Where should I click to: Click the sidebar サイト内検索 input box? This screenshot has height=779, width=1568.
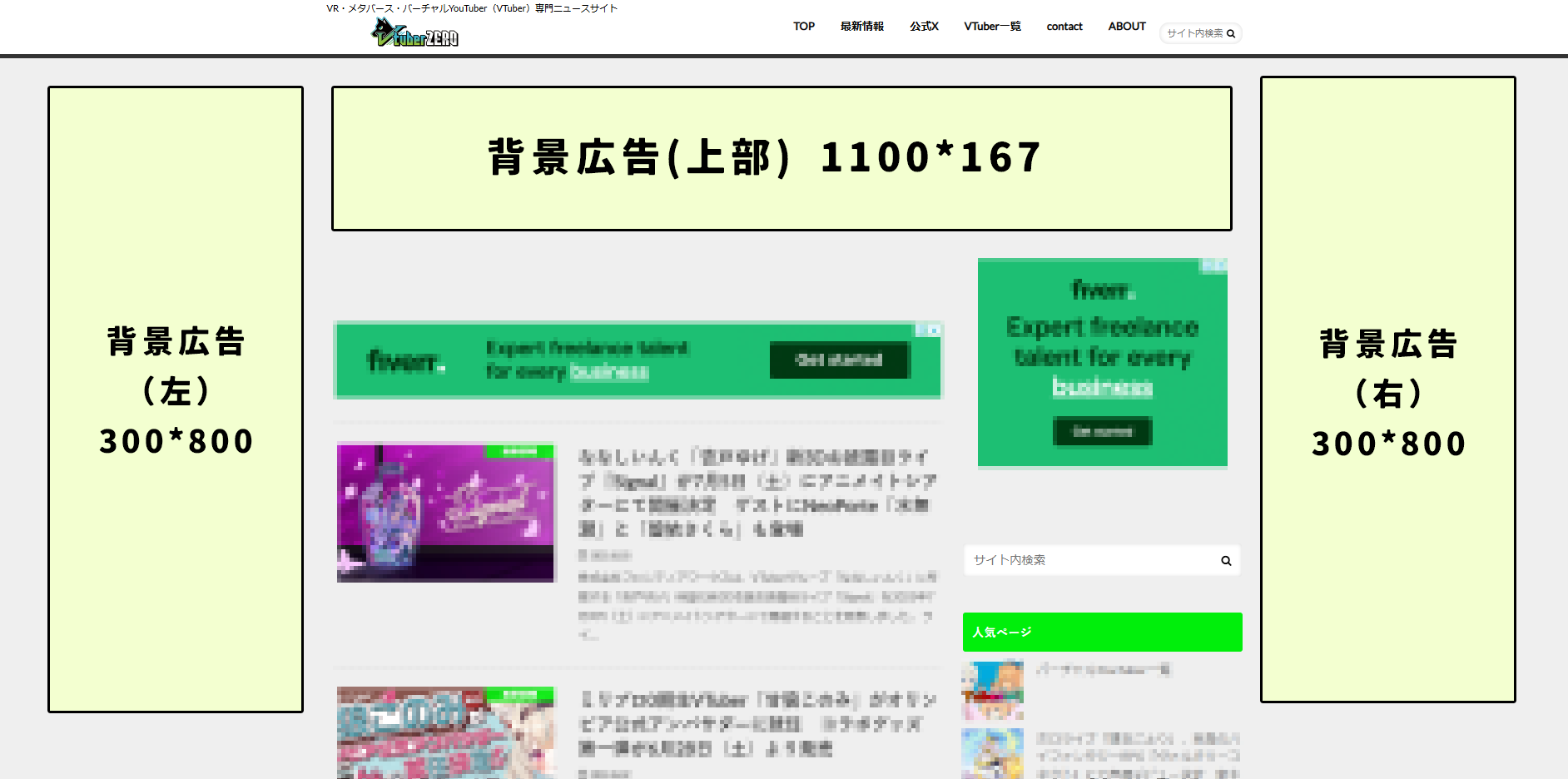[x=1090, y=560]
